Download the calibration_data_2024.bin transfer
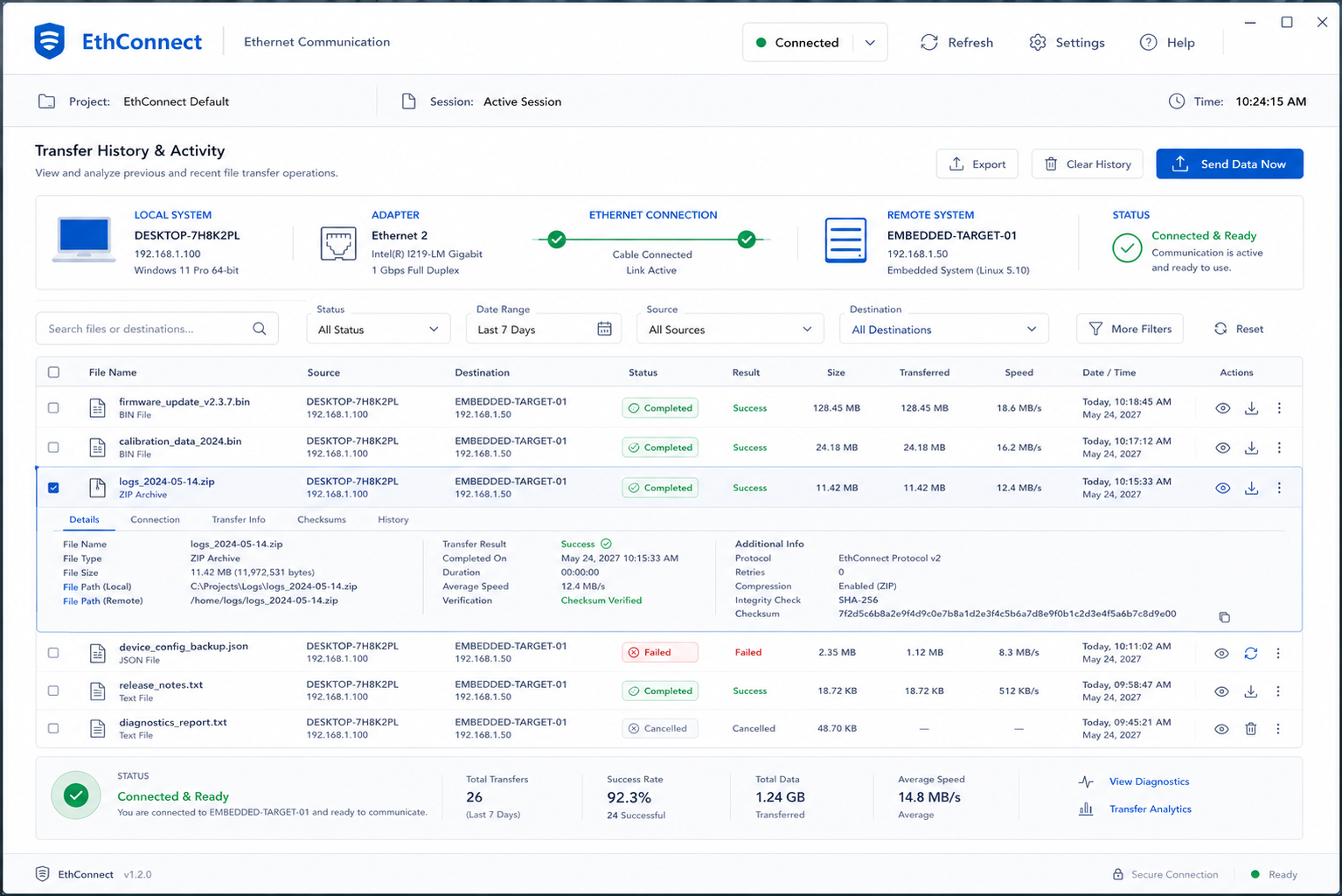The height and width of the screenshot is (896, 1342). [x=1251, y=448]
